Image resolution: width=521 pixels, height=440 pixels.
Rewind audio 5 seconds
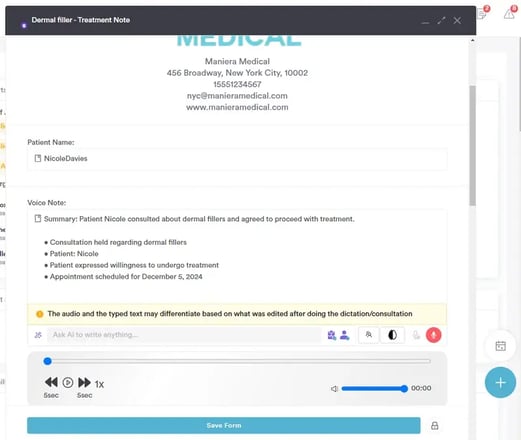click(51, 382)
